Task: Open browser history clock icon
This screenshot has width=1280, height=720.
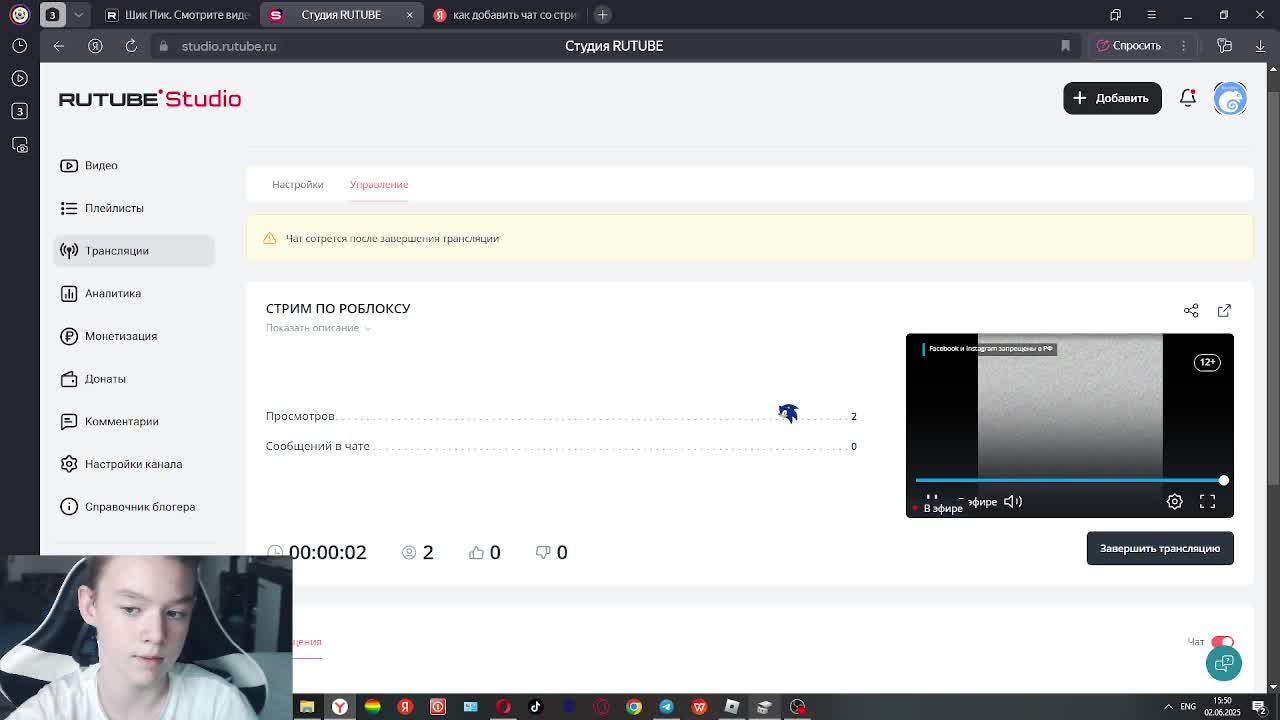Action: (20, 46)
